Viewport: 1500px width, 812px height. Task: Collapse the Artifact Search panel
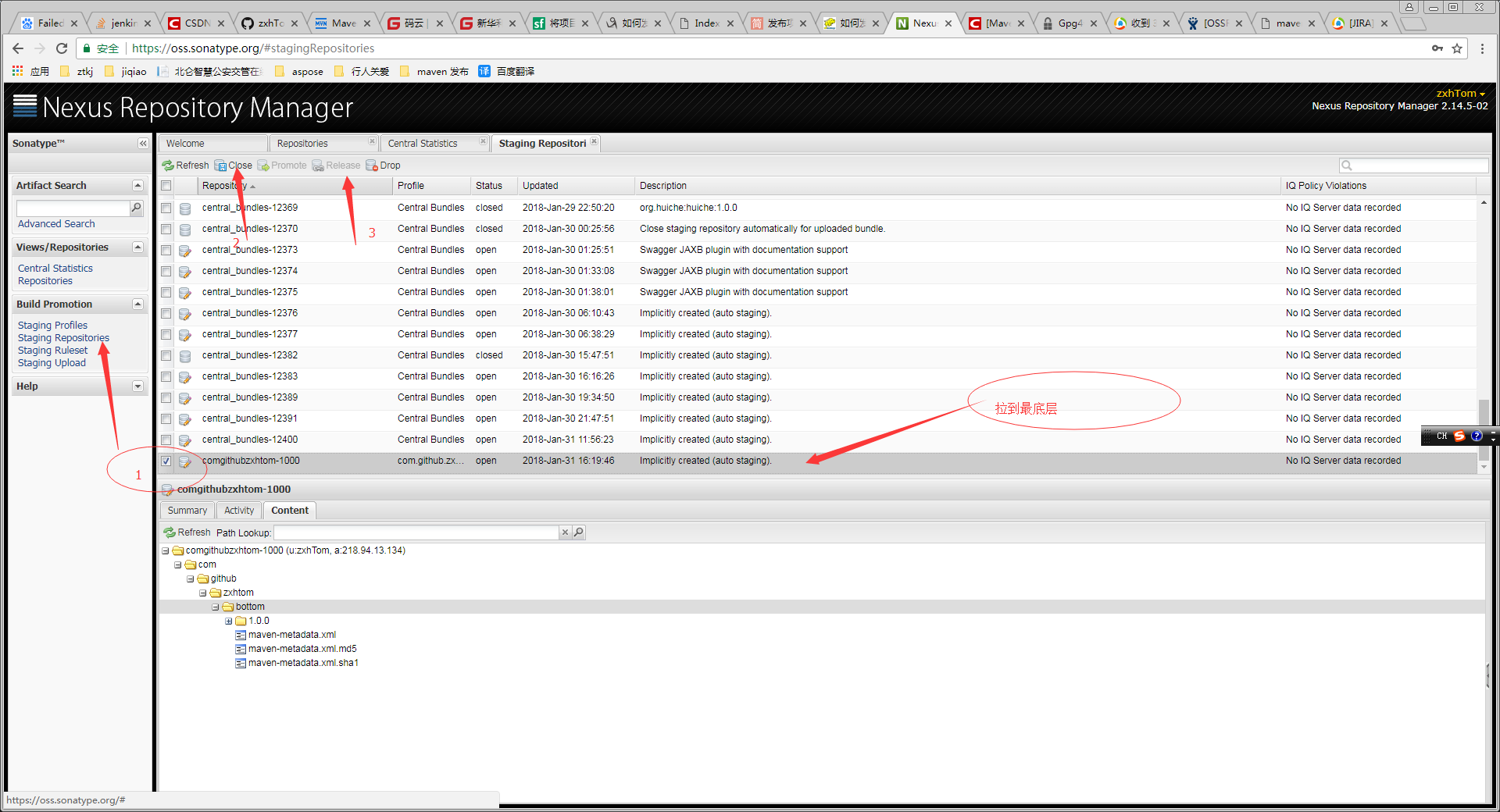pyautogui.click(x=137, y=186)
